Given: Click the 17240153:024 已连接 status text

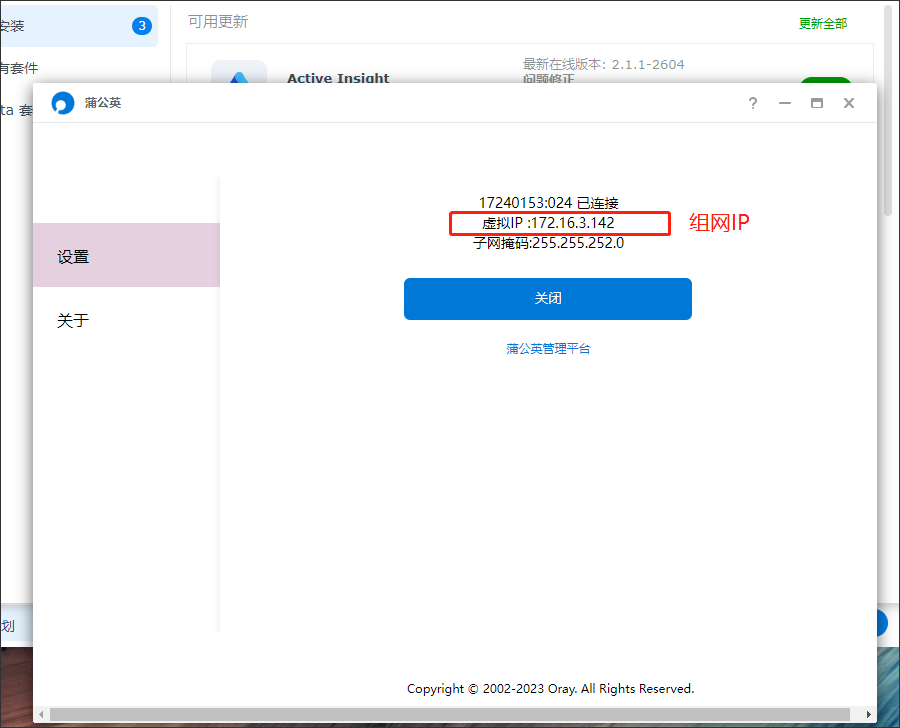Looking at the screenshot, I should point(548,203).
